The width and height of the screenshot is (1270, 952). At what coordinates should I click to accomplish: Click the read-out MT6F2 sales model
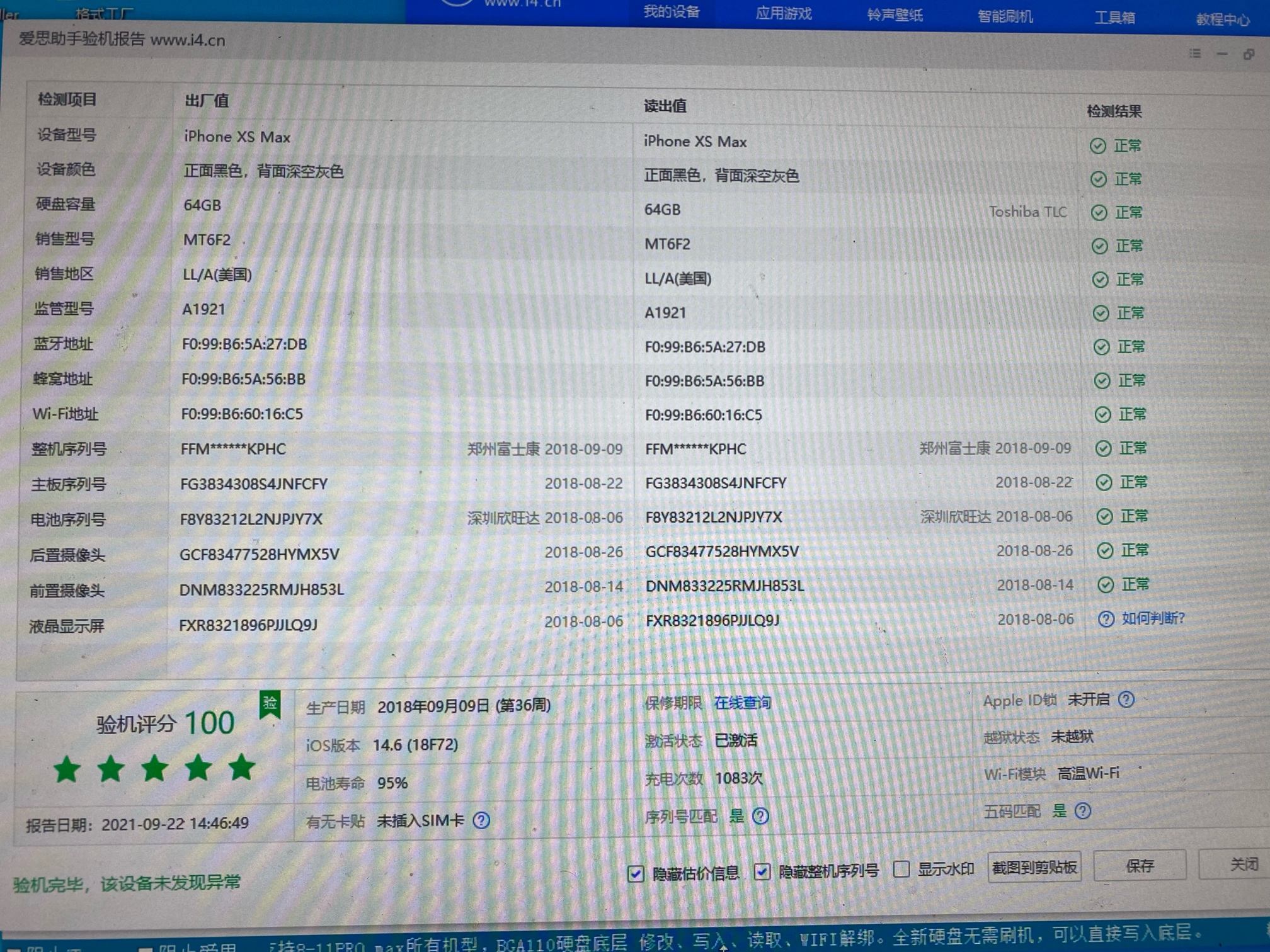[667, 244]
